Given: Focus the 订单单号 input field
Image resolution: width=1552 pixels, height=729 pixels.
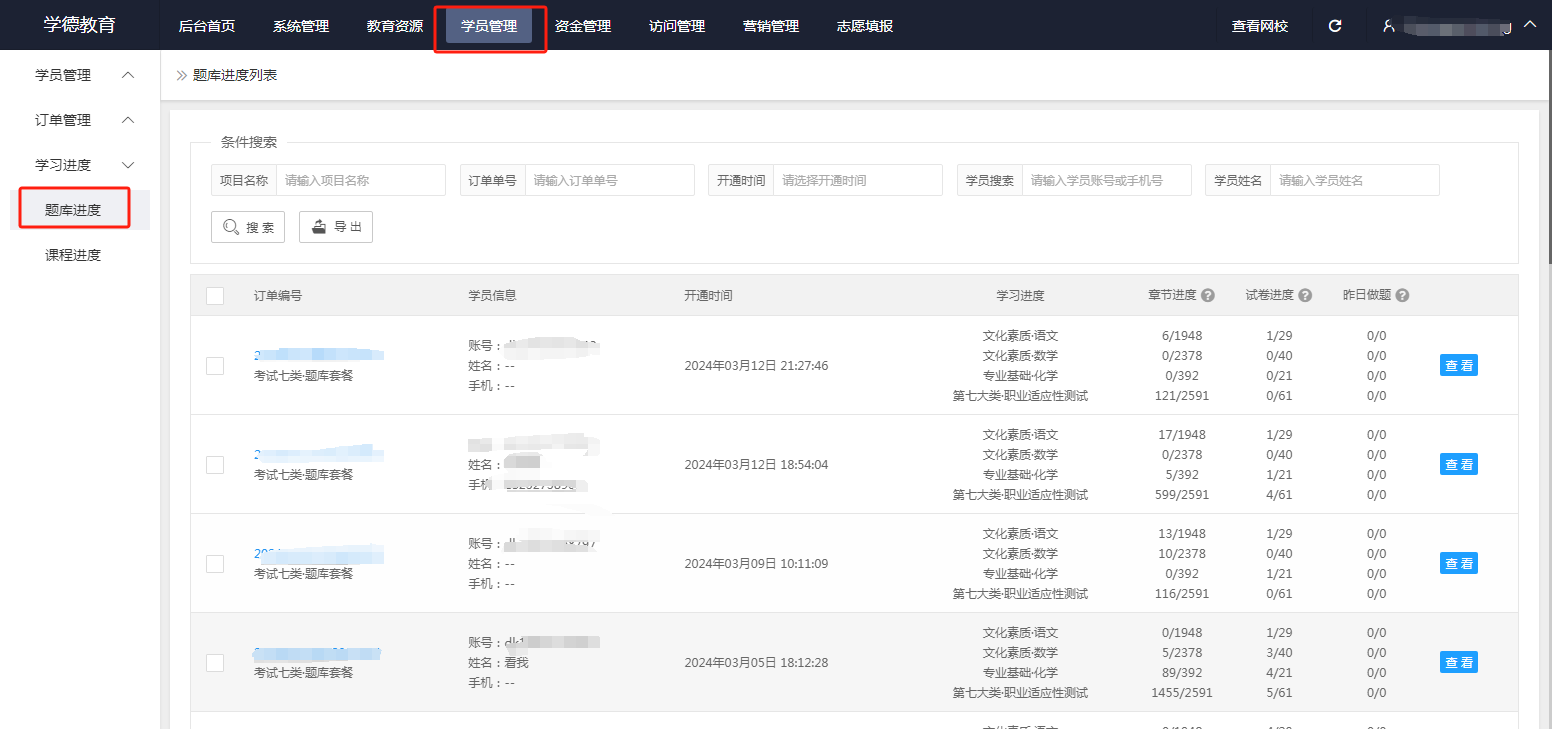Looking at the screenshot, I should [x=610, y=180].
